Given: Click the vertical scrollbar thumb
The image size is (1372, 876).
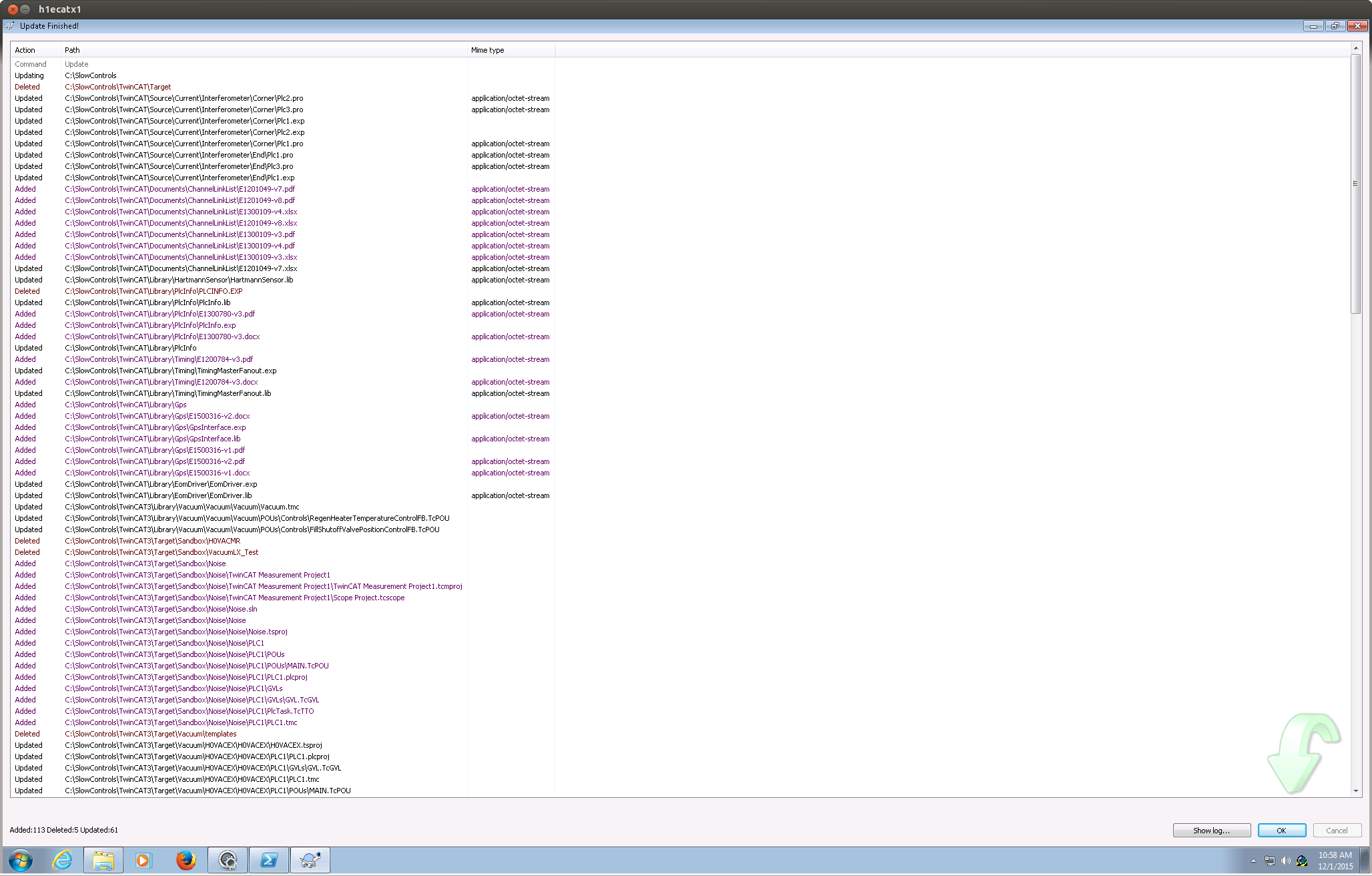Looking at the screenshot, I should (1356, 184).
